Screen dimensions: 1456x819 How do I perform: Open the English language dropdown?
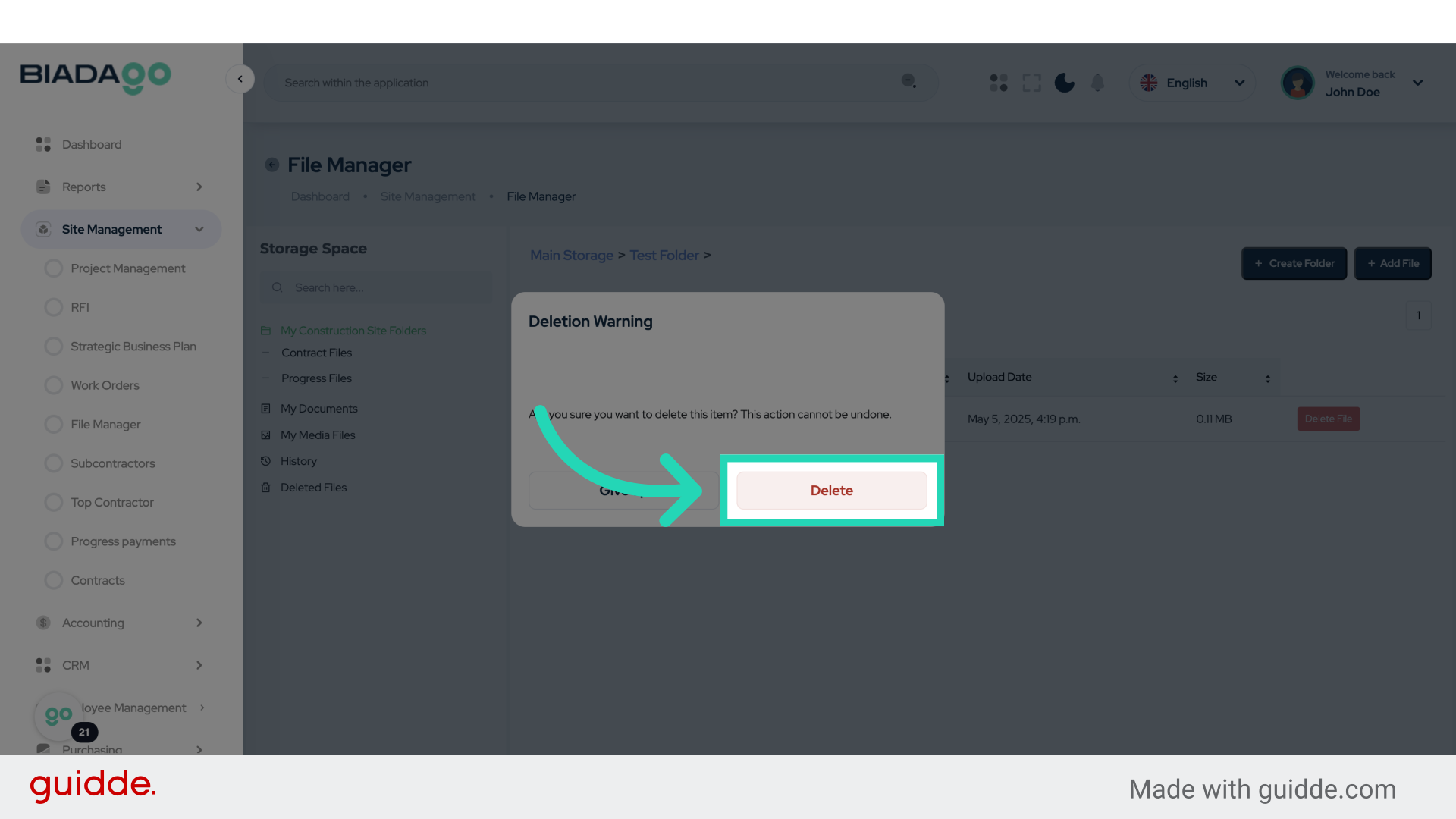pyautogui.click(x=1192, y=83)
